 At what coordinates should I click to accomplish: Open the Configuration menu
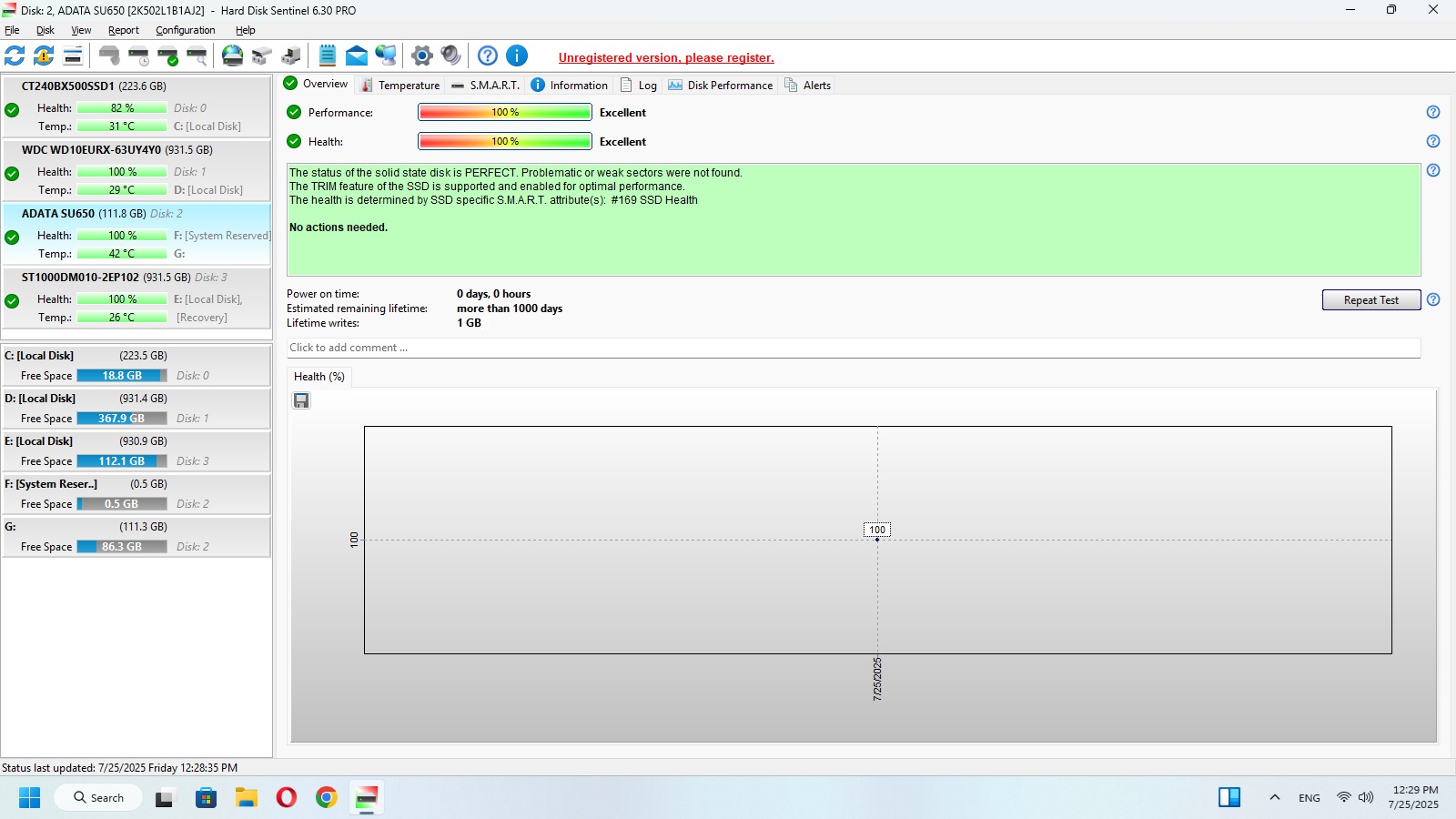click(186, 30)
